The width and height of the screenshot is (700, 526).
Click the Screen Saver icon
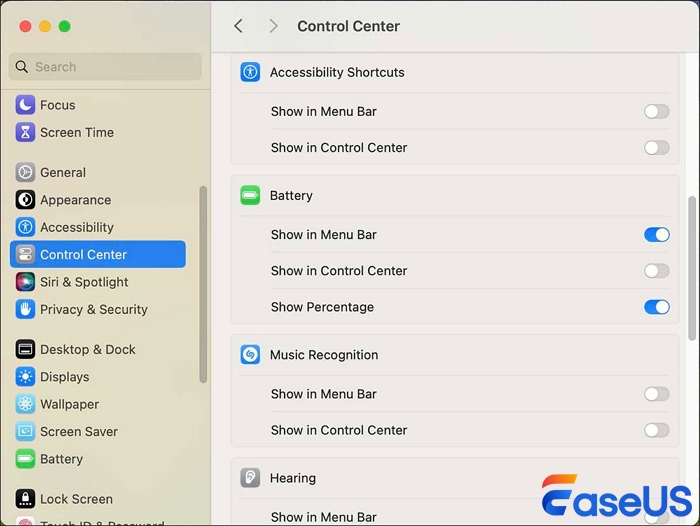coord(25,431)
